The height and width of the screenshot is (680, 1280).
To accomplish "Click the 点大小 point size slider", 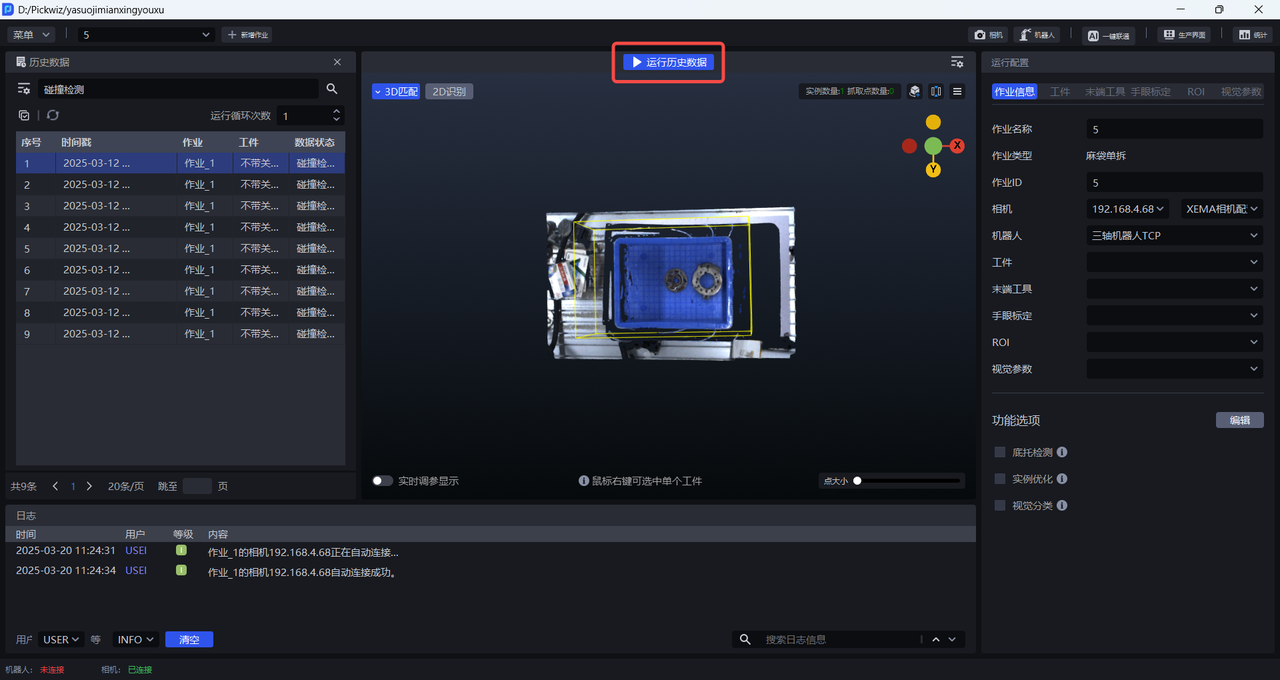I will coord(908,481).
